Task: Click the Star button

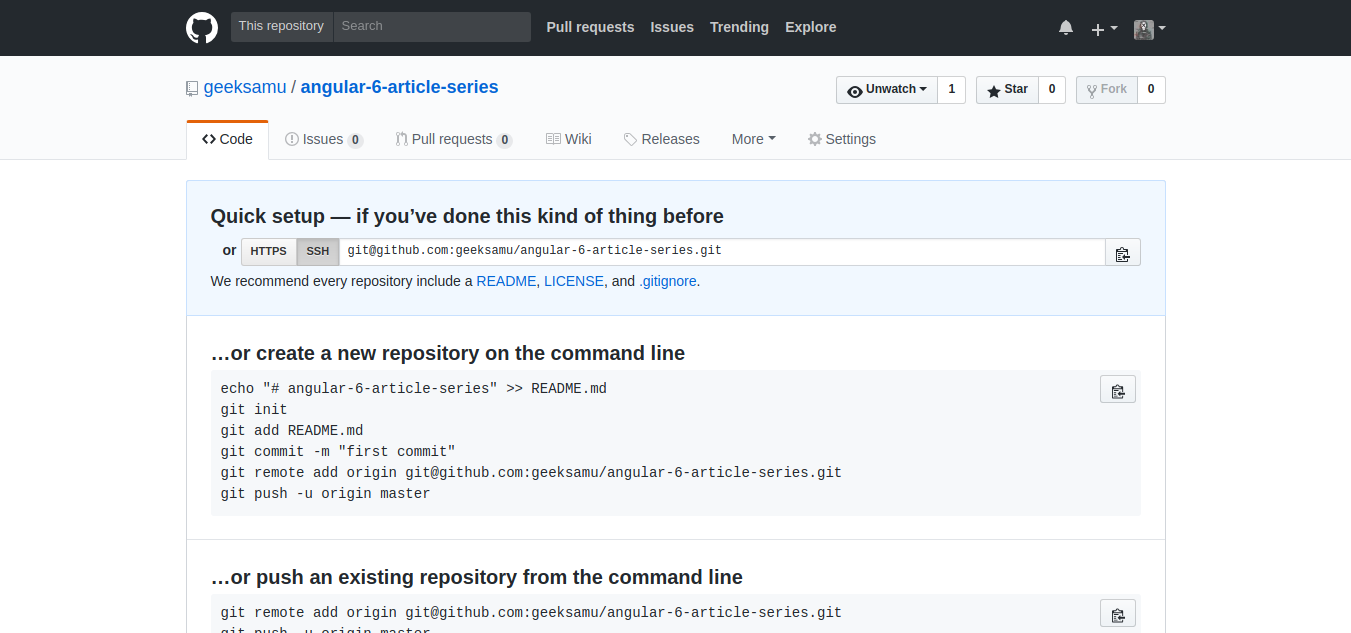Action: [1007, 90]
